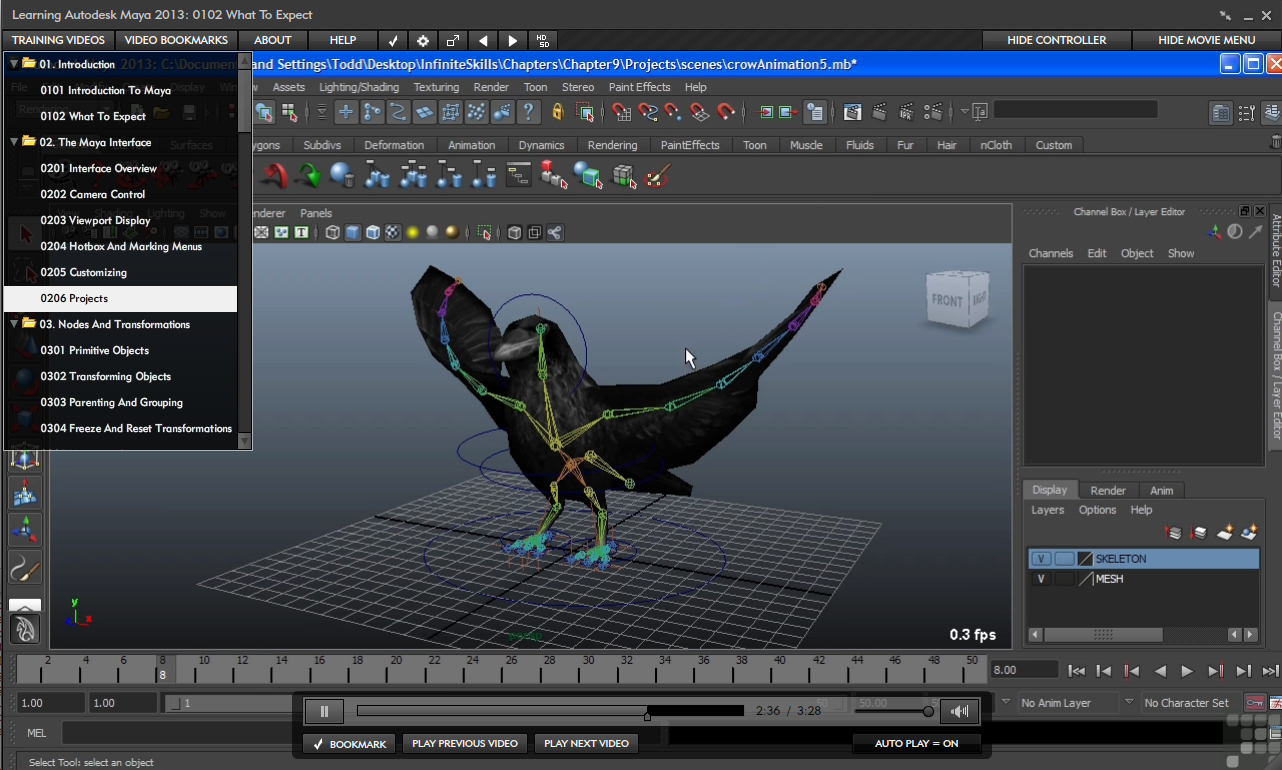Image resolution: width=1282 pixels, height=770 pixels.
Task: Collapse the 03. Nodes And Transformations folder
Action: [x=14, y=324]
